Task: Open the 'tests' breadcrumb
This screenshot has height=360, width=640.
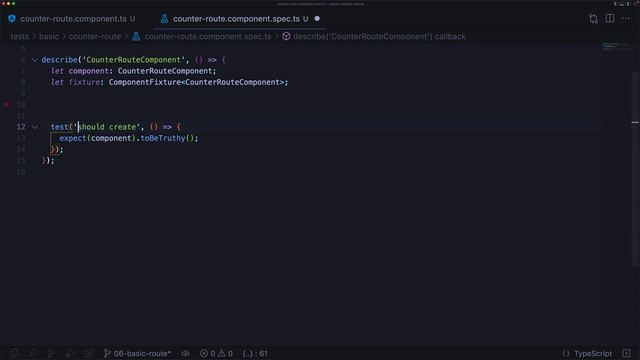Action: pyautogui.click(x=20, y=36)
